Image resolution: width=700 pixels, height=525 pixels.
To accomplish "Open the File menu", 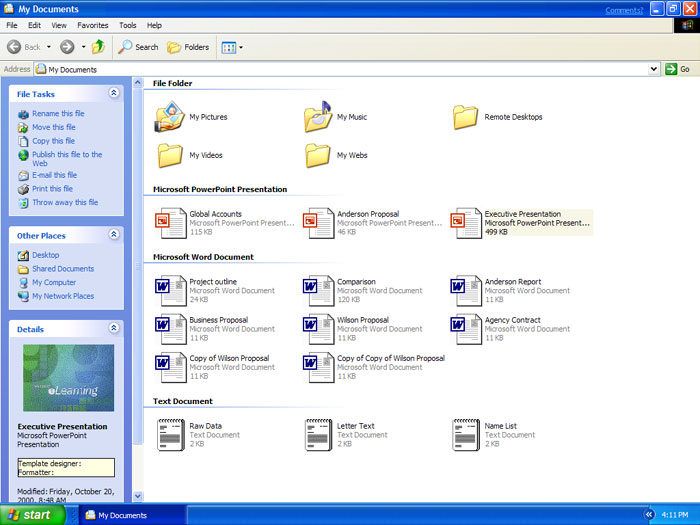I will (x=12, y=25).
